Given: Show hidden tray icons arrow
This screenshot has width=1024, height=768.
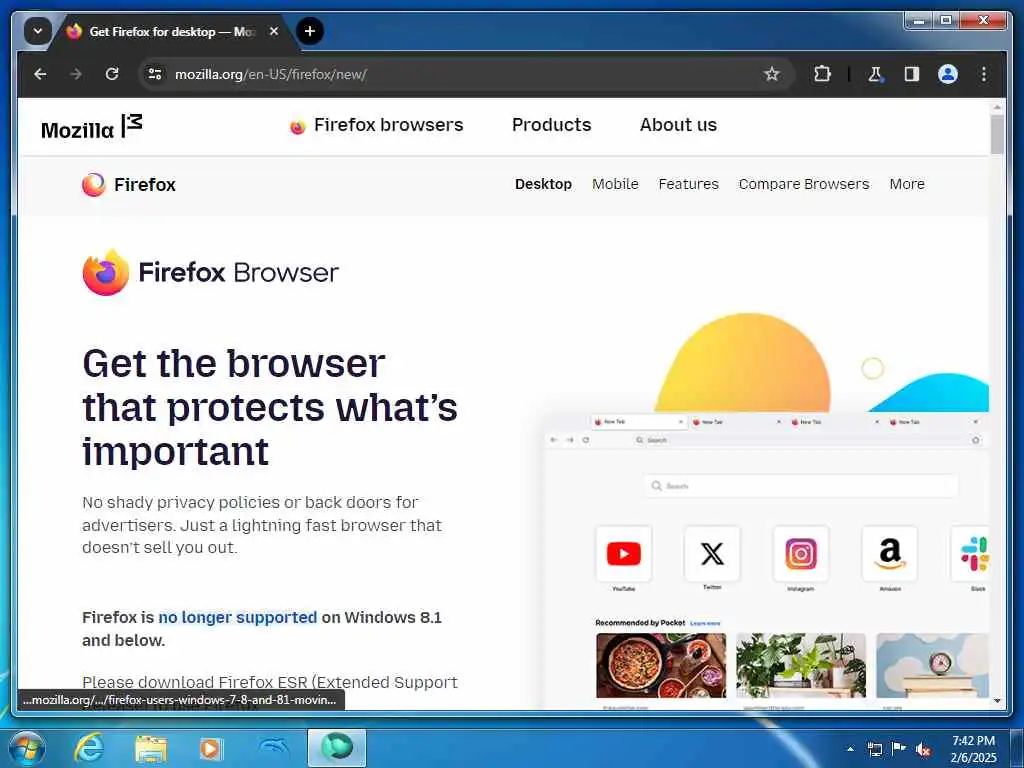Looking at the screenshot, I should pos(850,749).
